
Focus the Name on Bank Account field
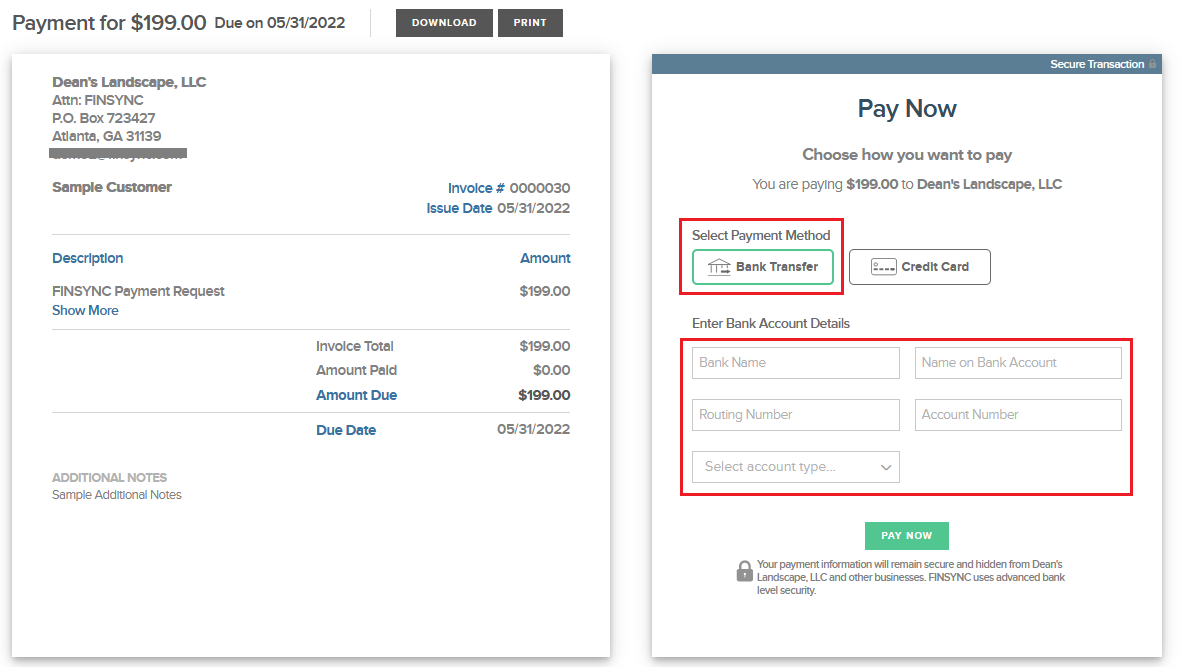tap(1017, 362)
